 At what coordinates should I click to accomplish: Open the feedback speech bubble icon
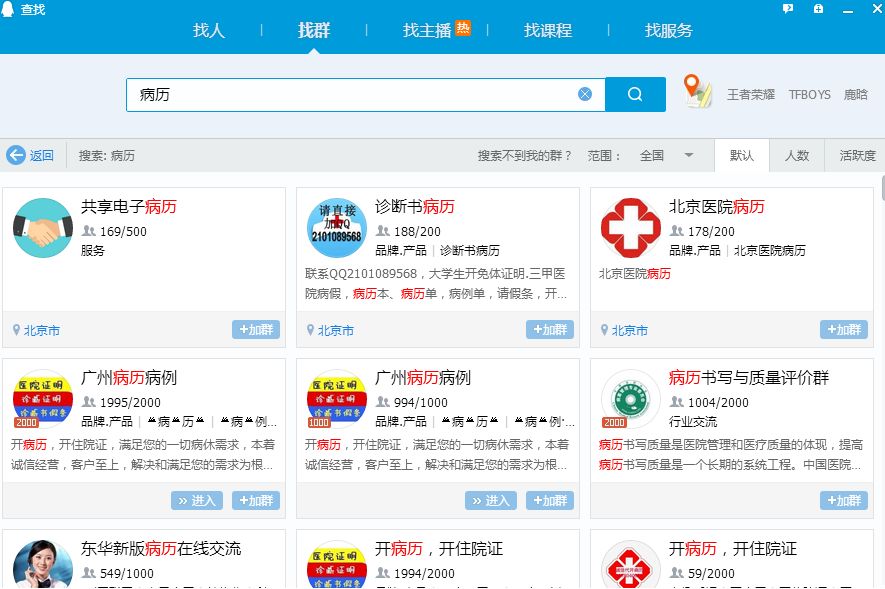[788, 8]
